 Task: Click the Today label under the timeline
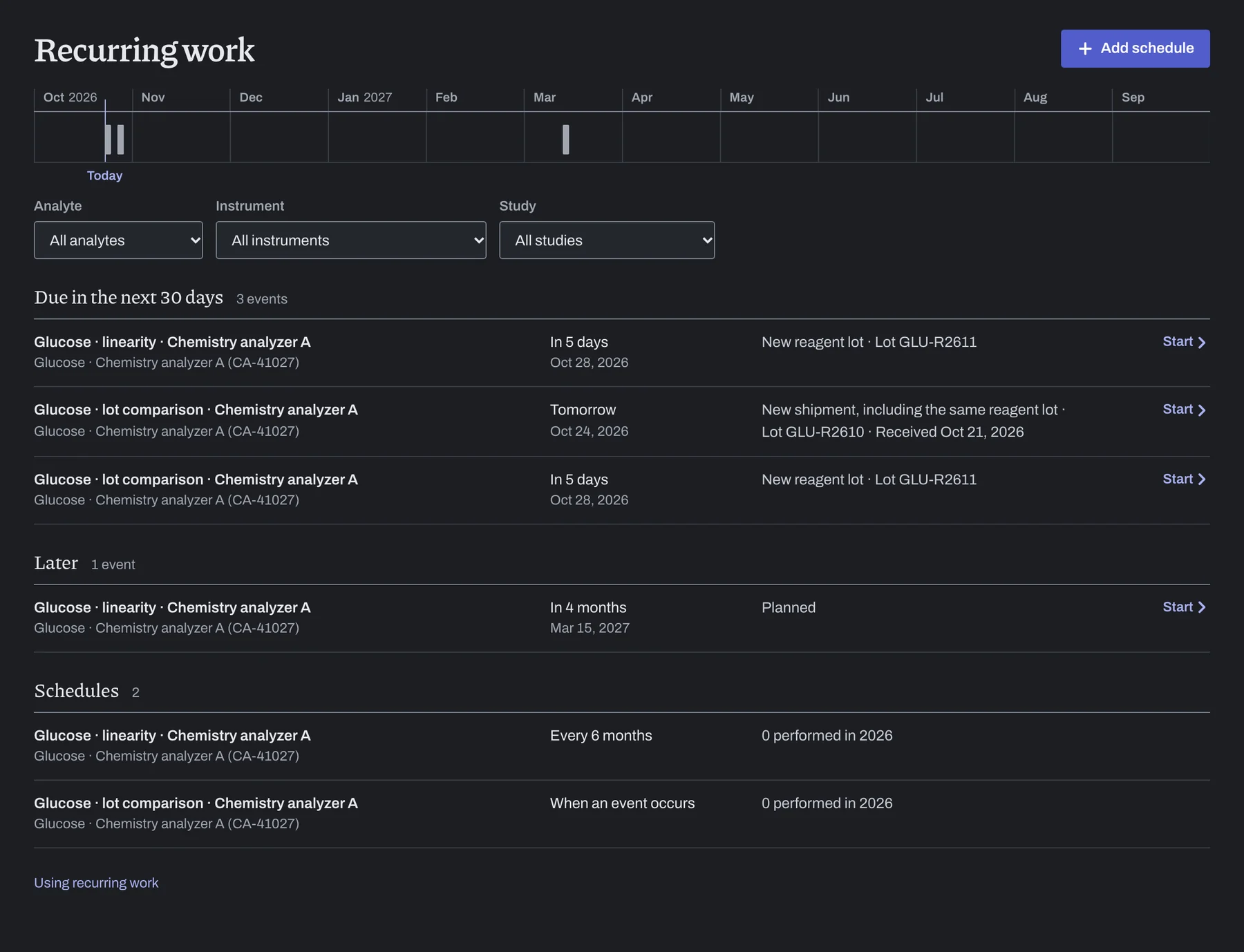click(x=104, y=175)
